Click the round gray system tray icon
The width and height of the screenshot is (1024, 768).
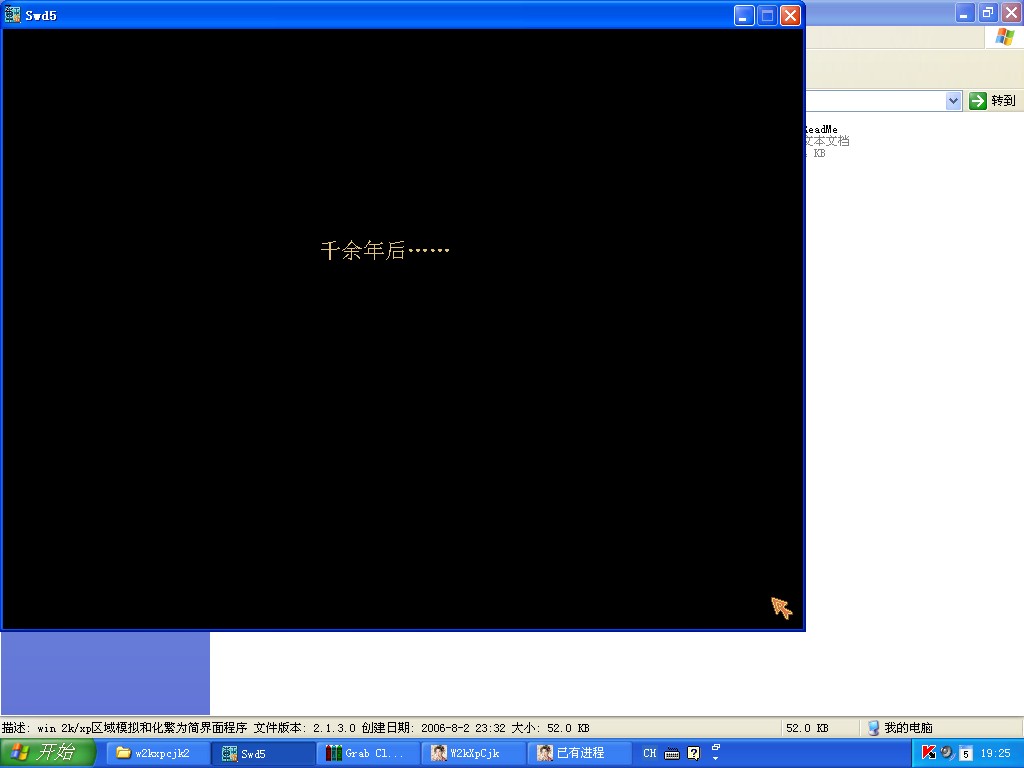[946, 753]
